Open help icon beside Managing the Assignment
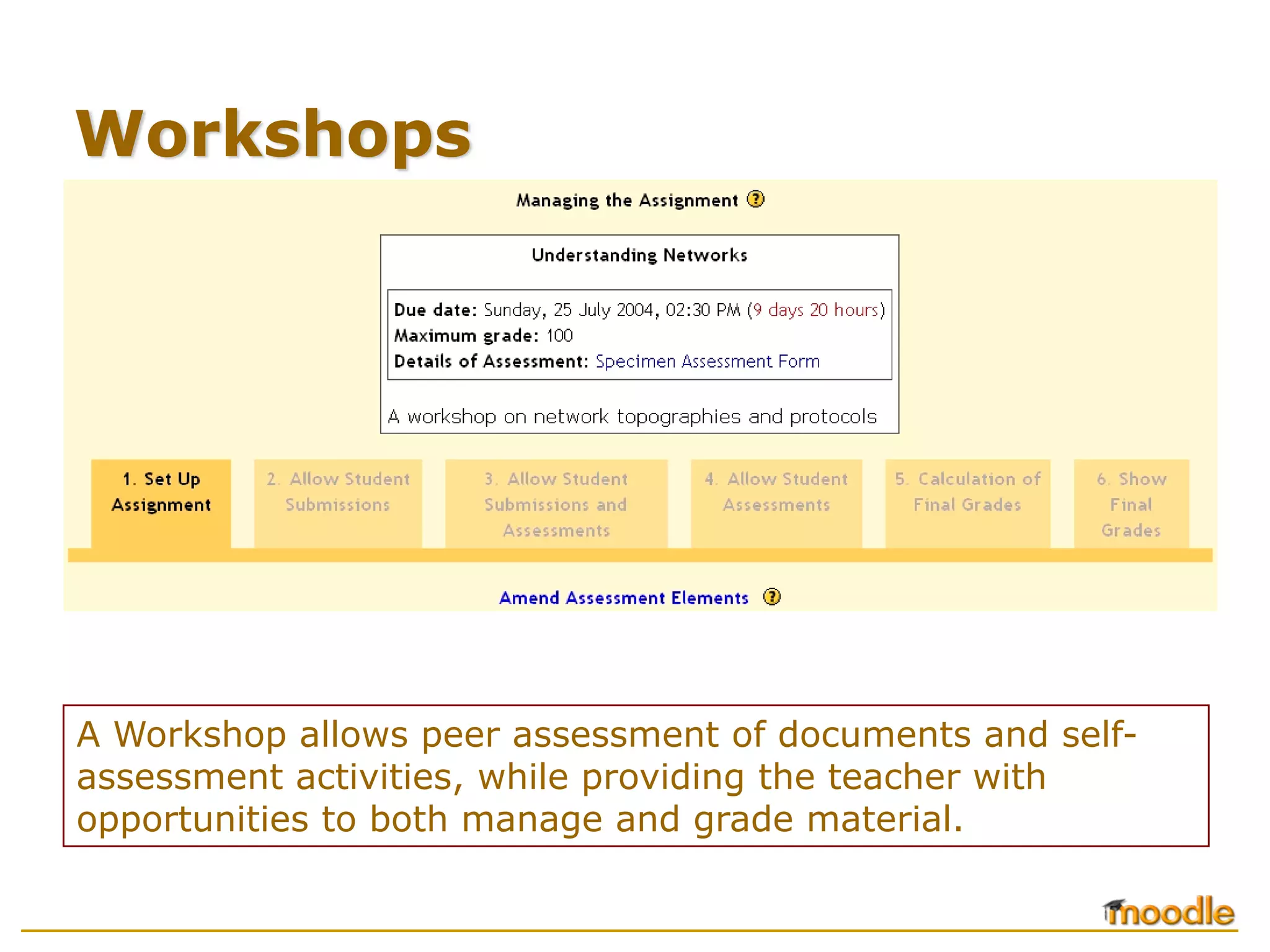 pos(755,200)
